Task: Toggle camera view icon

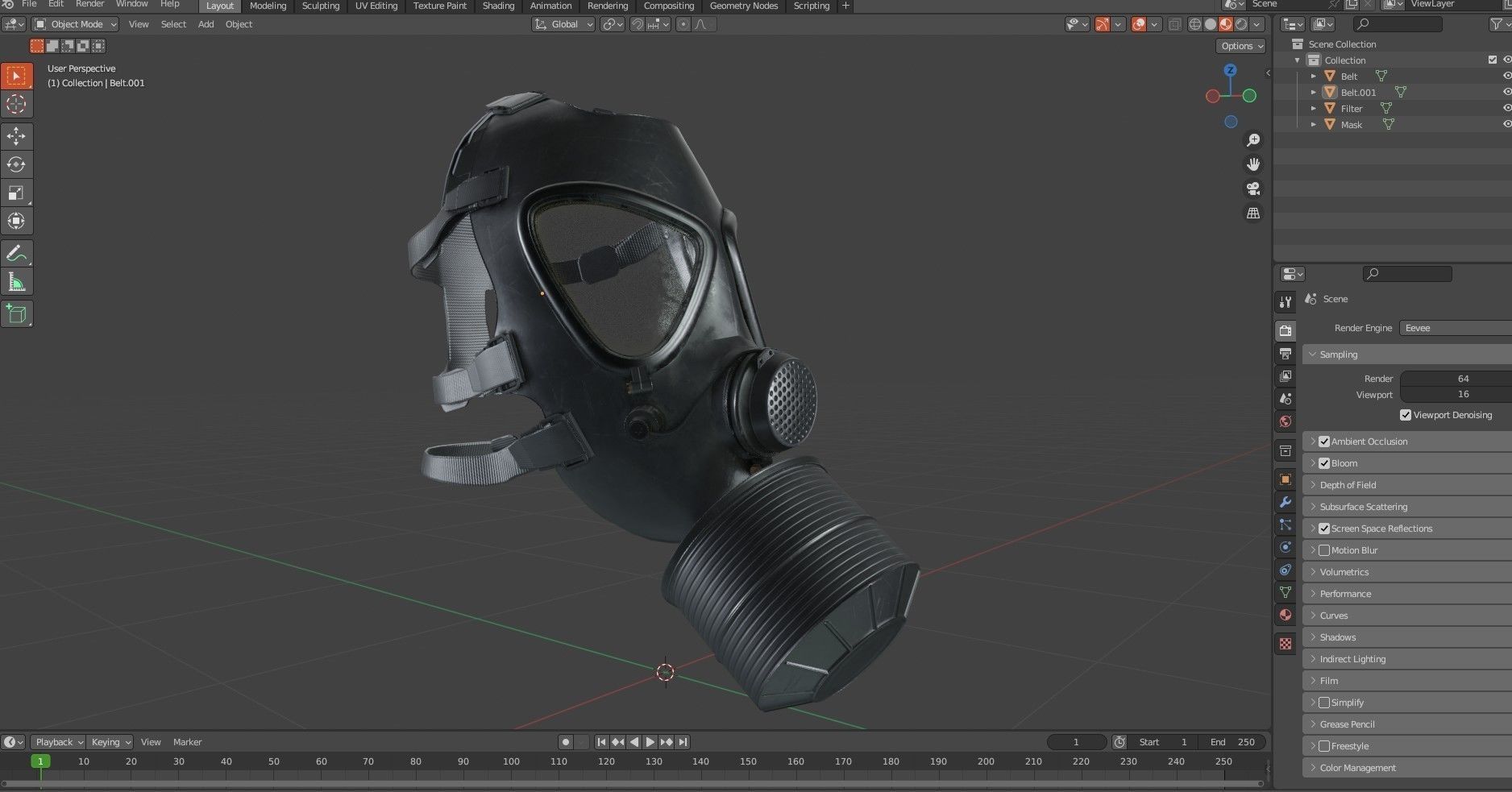Action: click(x=1253, y=189)
